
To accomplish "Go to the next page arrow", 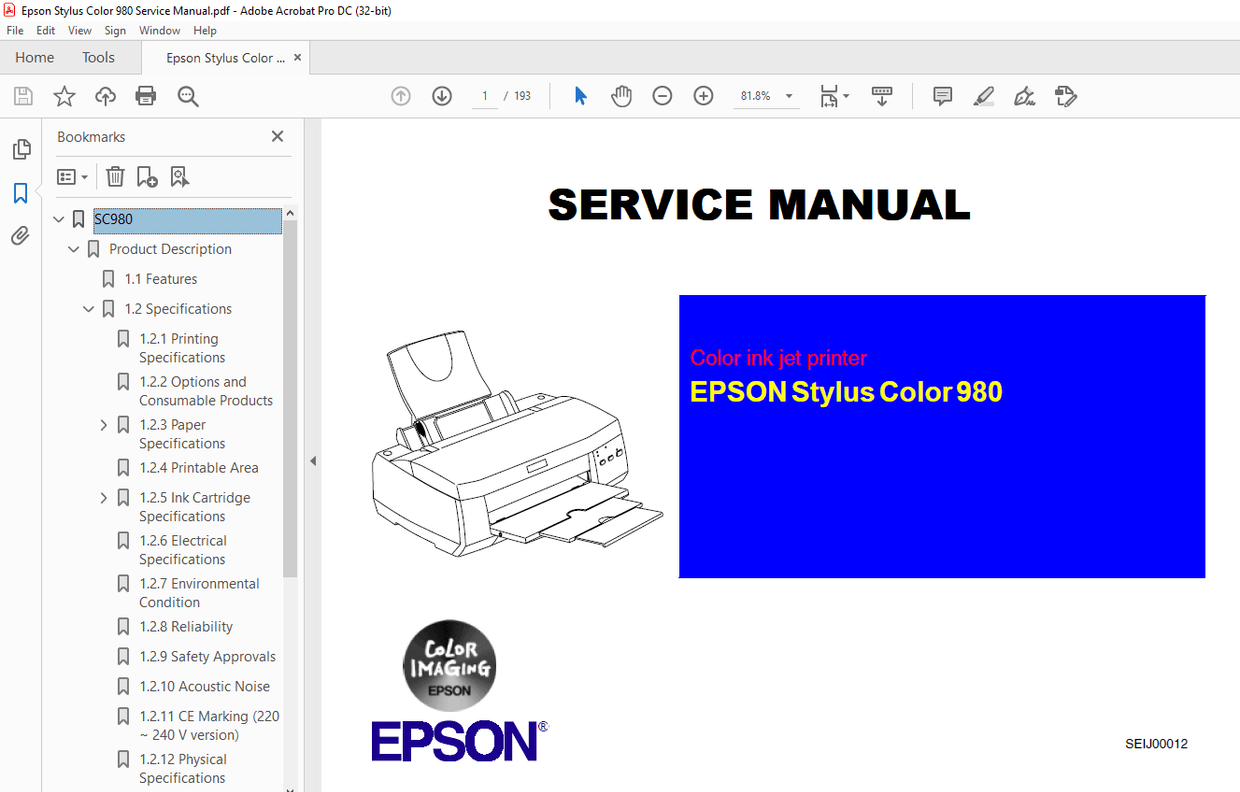I will coord(442,96).
